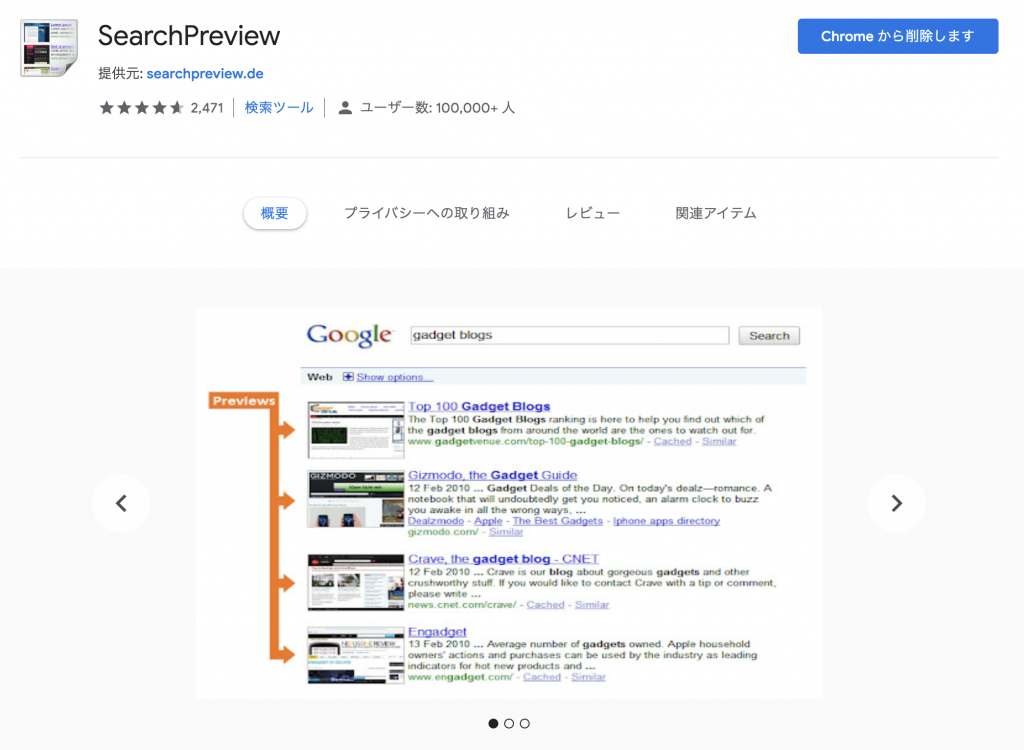Viewport: 1024px width, 750px height.
Task: Click the extension preview screenshot image
Action: pos(509,503)
